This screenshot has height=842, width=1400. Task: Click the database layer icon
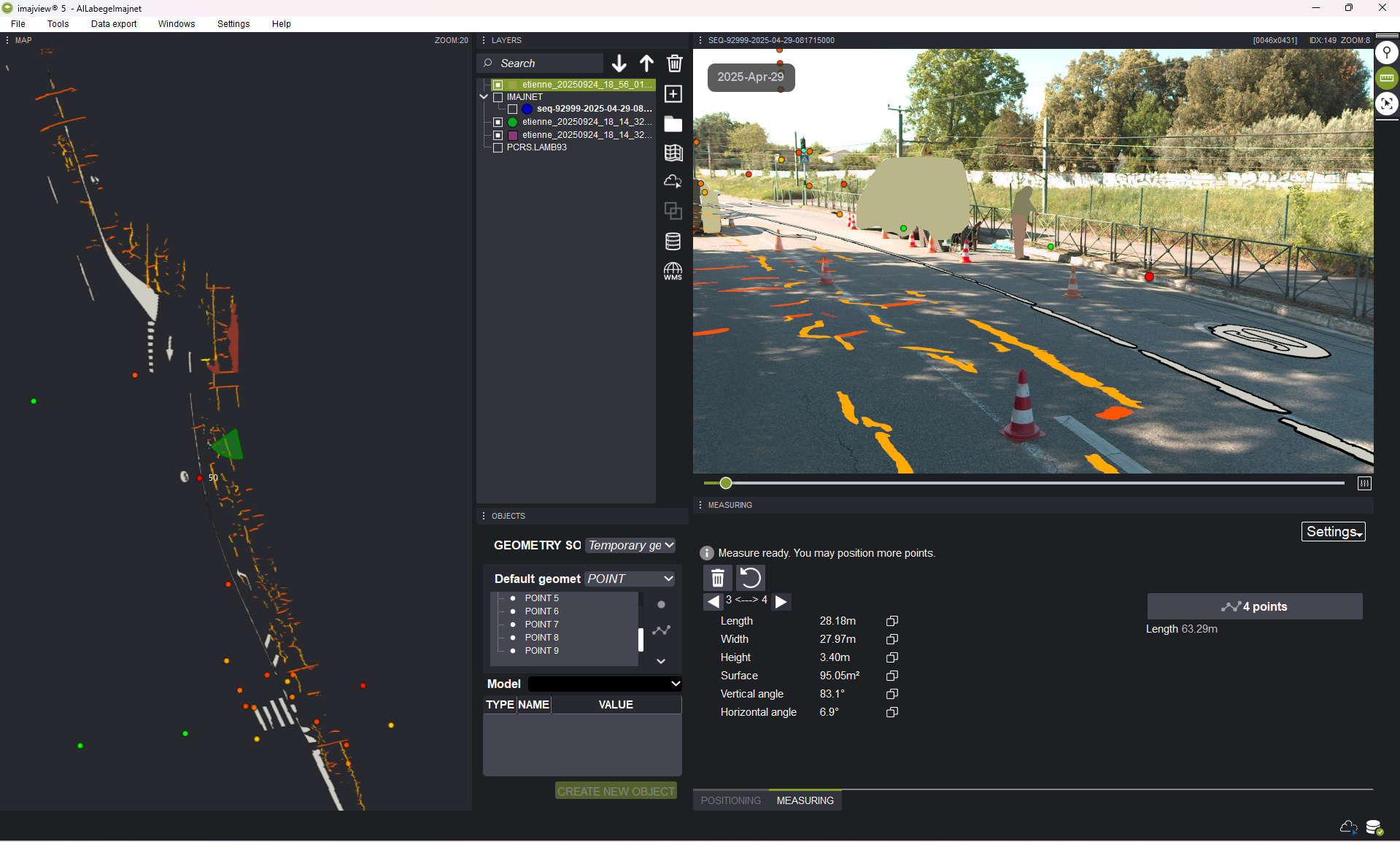point(673,242)
